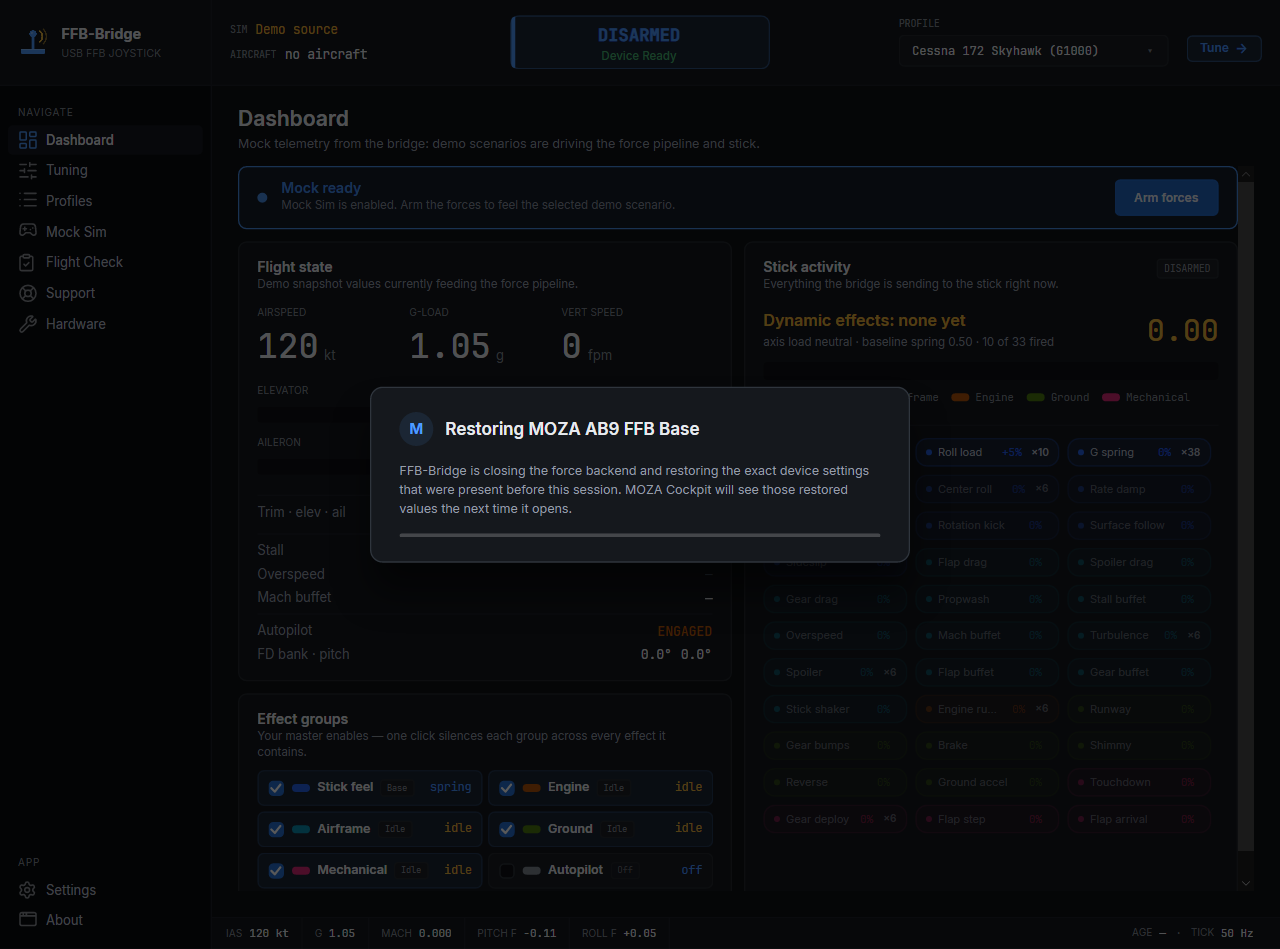Toggle the Mechanical group checkbox
1280x949 pixels.
(x=276, y=871)
